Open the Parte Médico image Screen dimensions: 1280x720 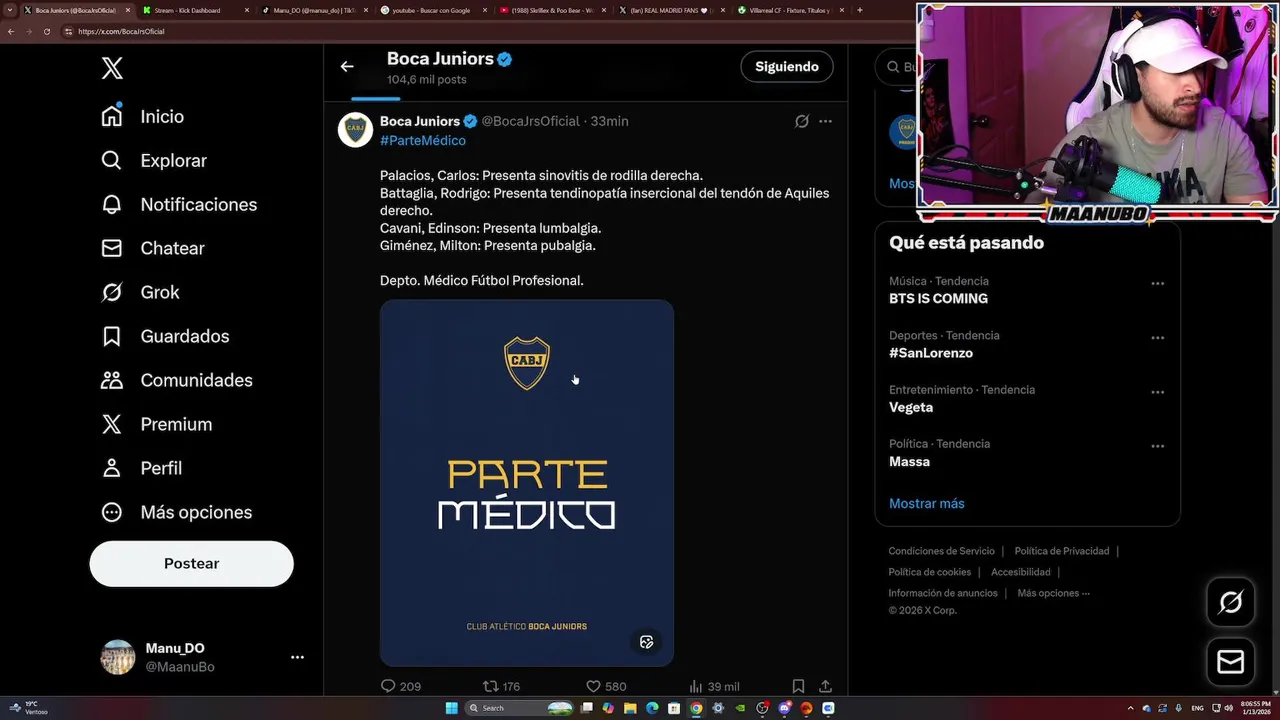pos(527,483)
